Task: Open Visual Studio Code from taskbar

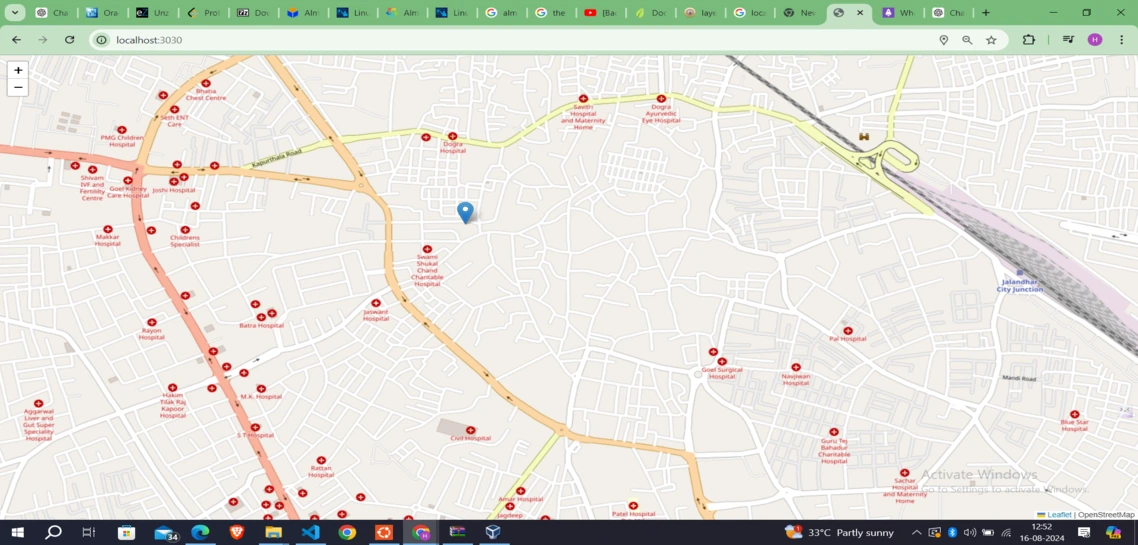Action: [310, 533]
